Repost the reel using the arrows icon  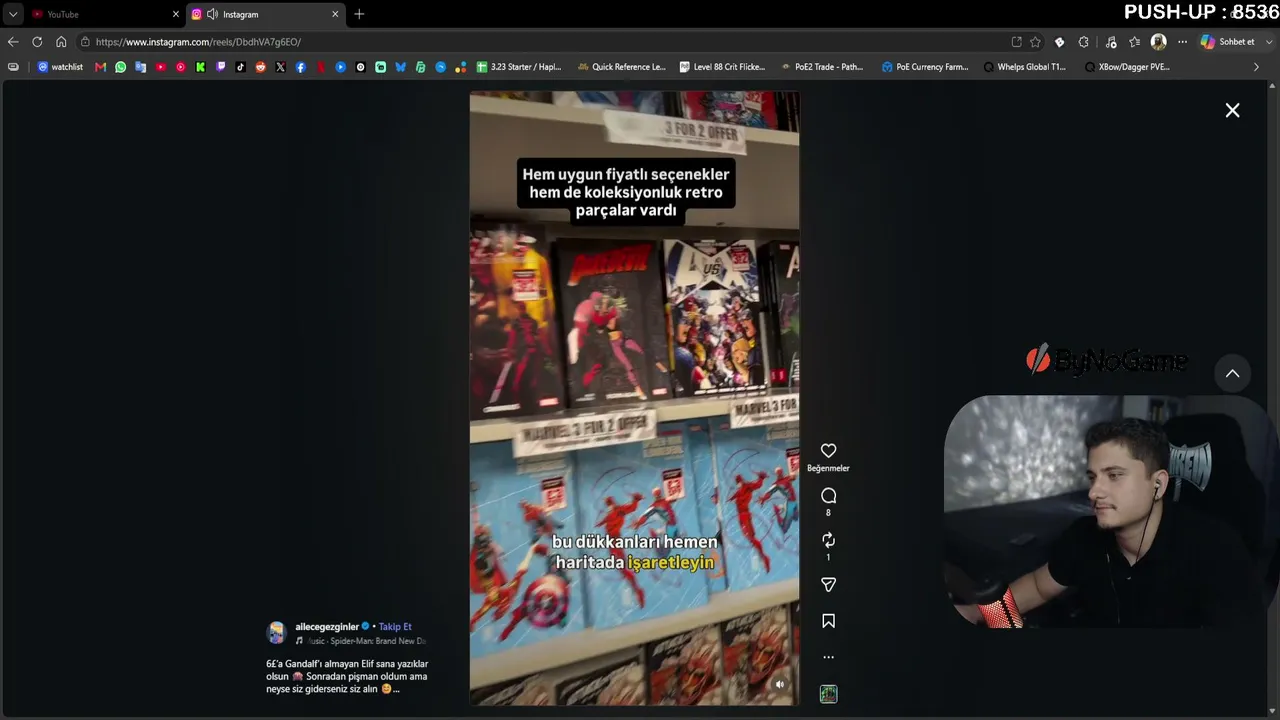(828, 540)
